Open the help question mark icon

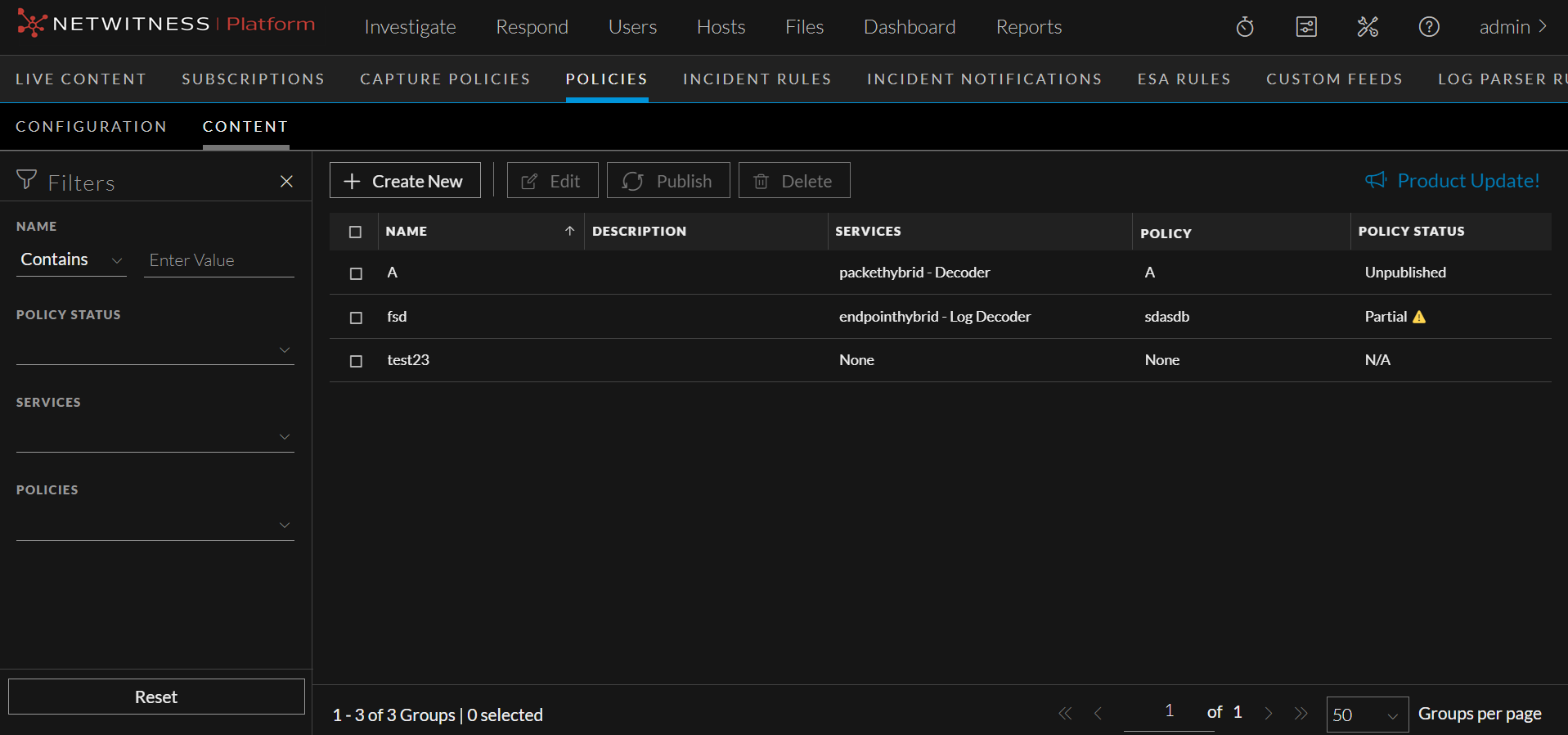1428,27
